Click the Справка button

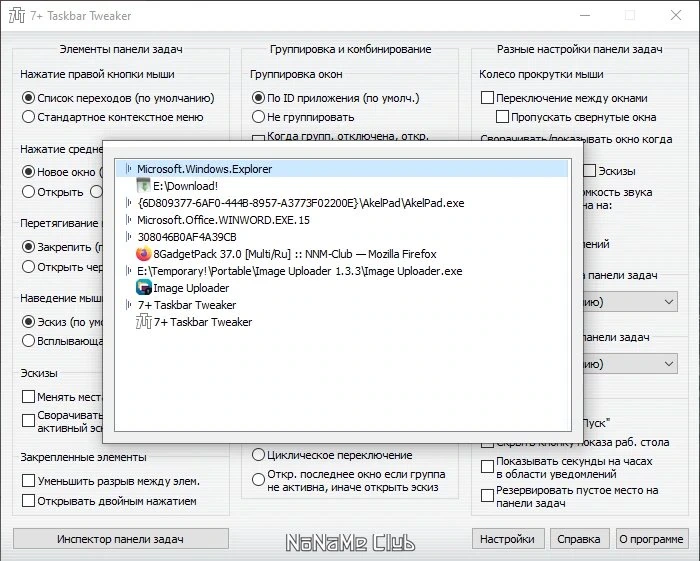[579, 539]
